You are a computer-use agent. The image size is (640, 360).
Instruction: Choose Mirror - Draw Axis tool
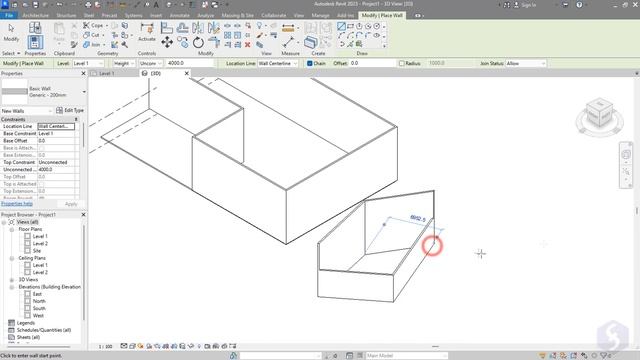coord(213,28)
